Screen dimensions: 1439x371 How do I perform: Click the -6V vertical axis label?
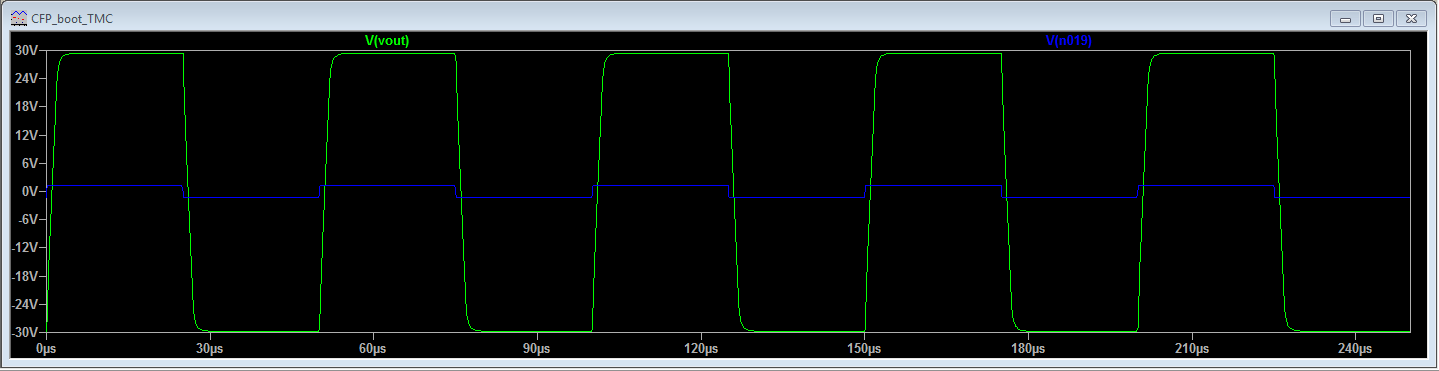tap(28, 219)
